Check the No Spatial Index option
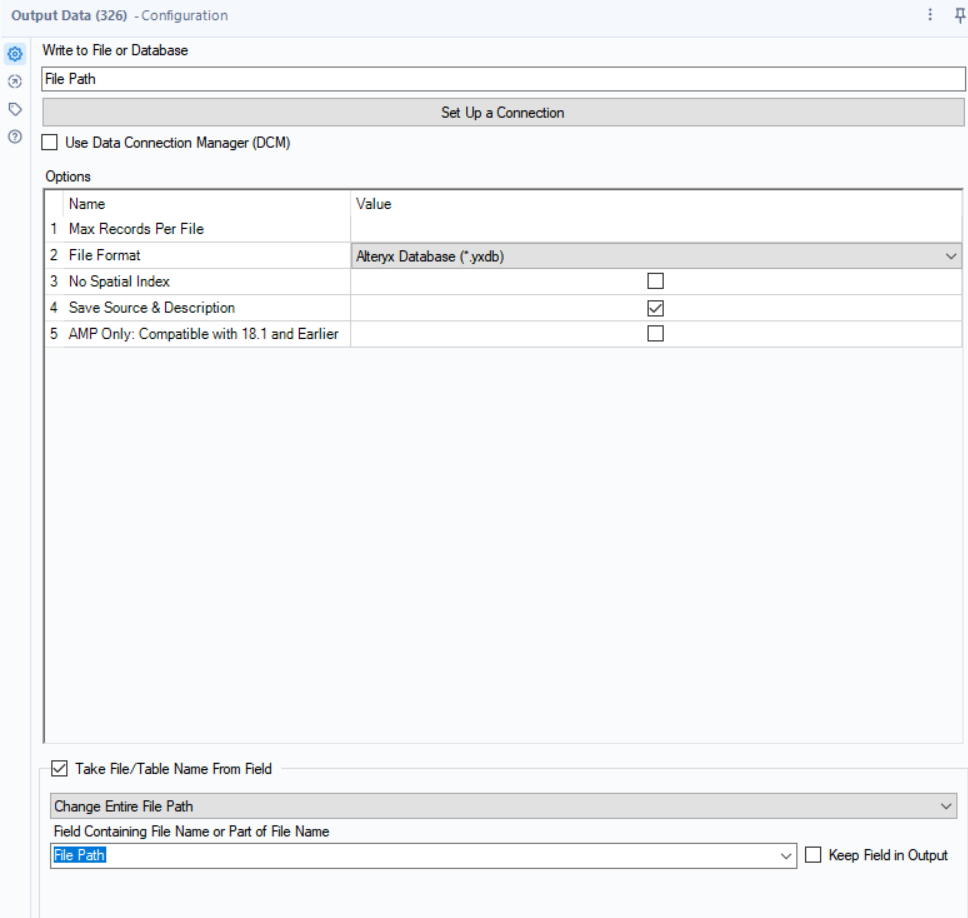The width and height of the screenshot is (968, 918). (x=655, y=281)
